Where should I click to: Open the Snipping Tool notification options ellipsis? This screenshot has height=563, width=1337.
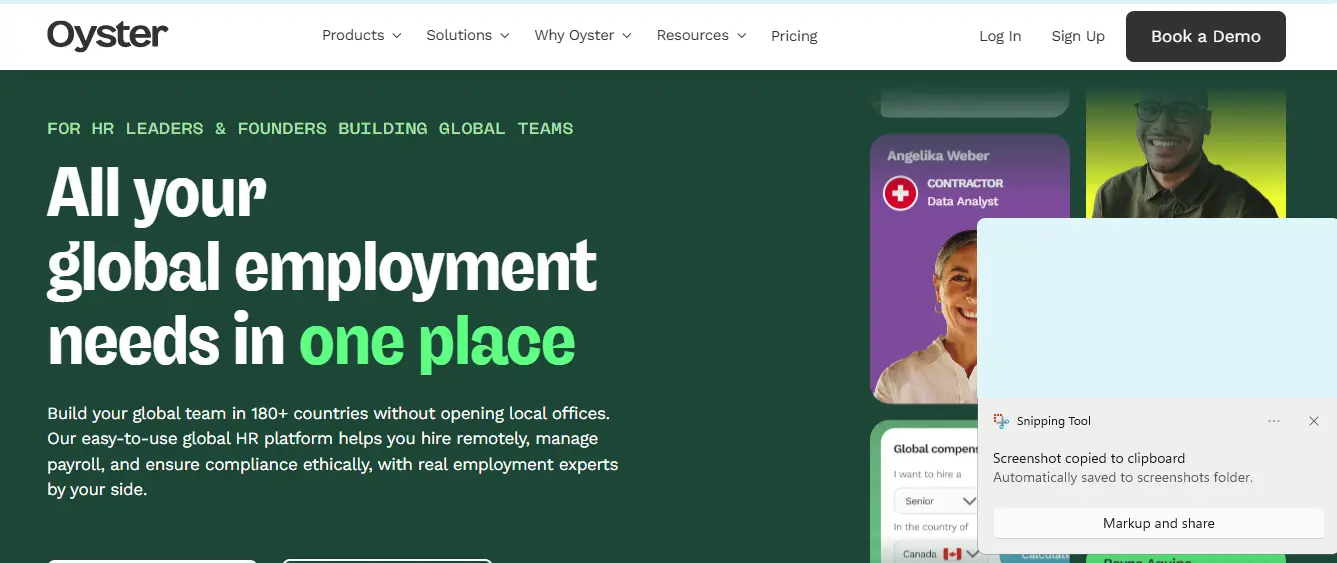(1274, 421)
